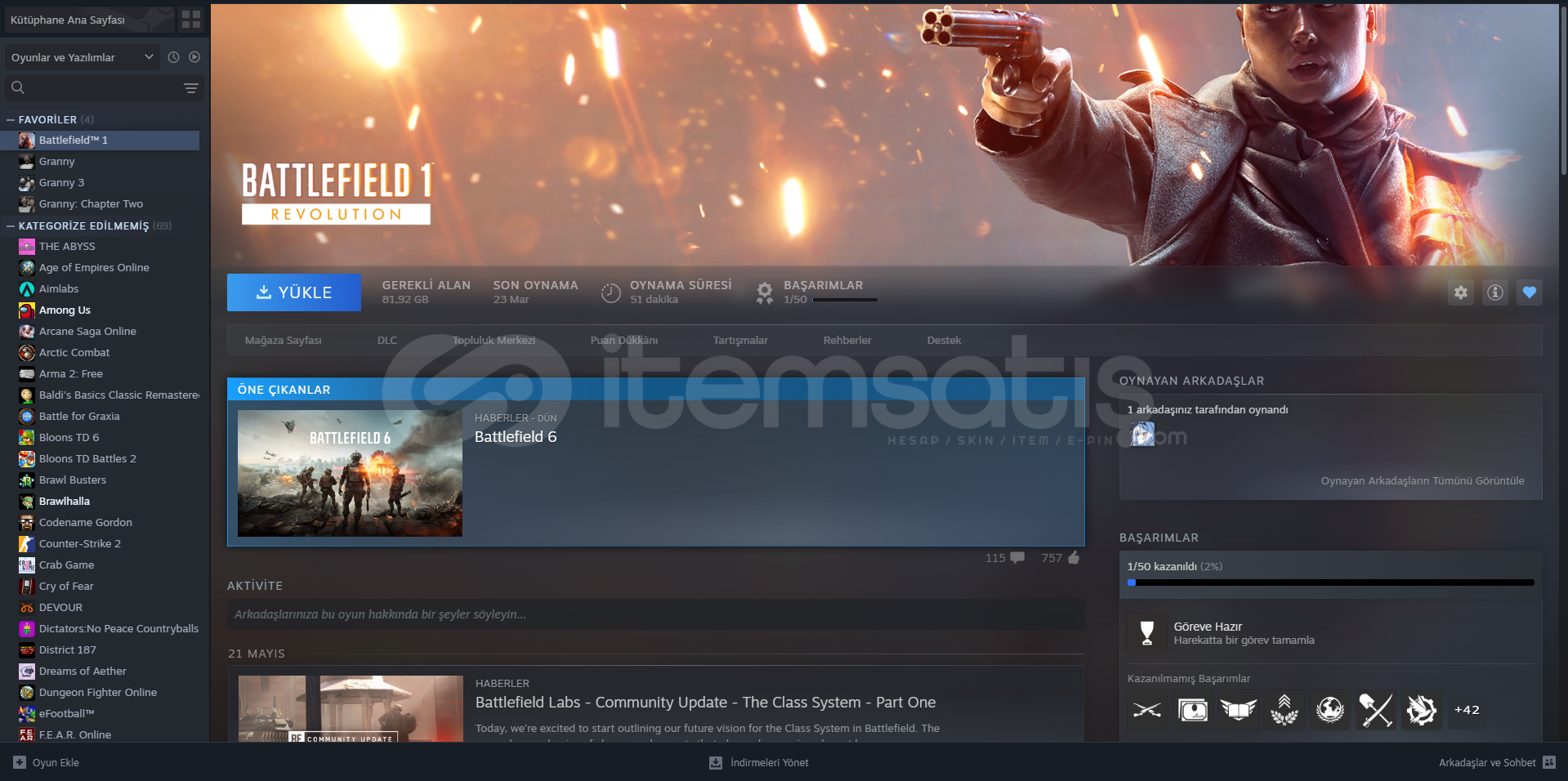This screenshot has width=1568, height=781.
Task: Open the Battlefield 6 news headline
Action: pos(516,437)
